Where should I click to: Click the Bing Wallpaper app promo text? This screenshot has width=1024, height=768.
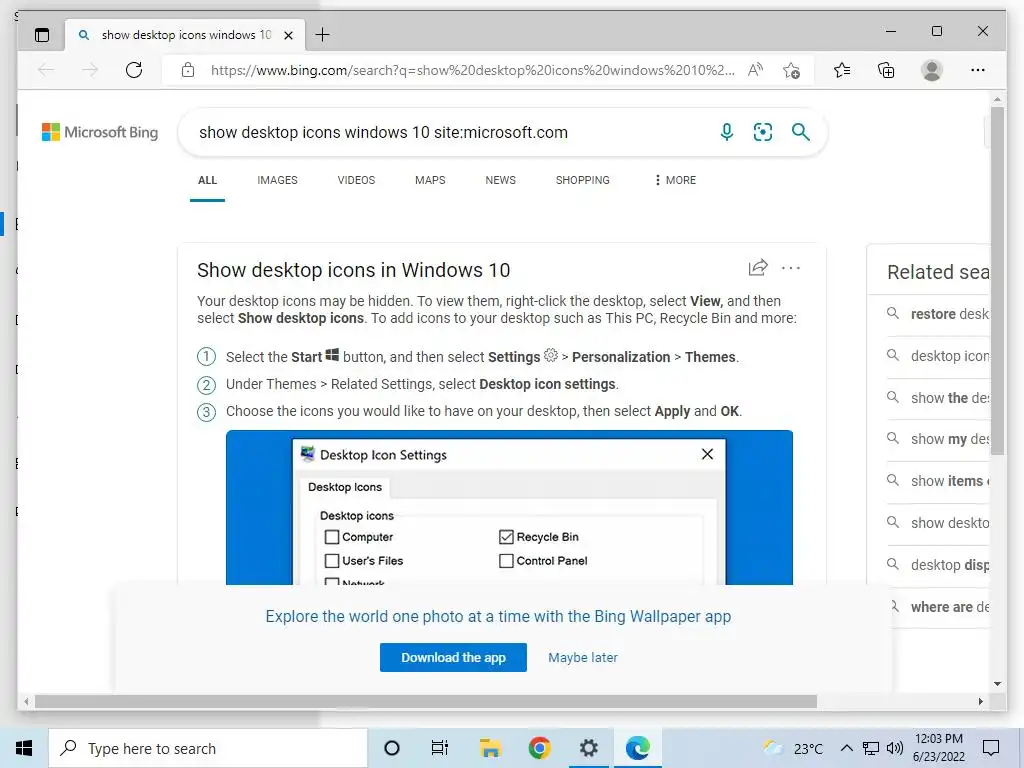498,616
